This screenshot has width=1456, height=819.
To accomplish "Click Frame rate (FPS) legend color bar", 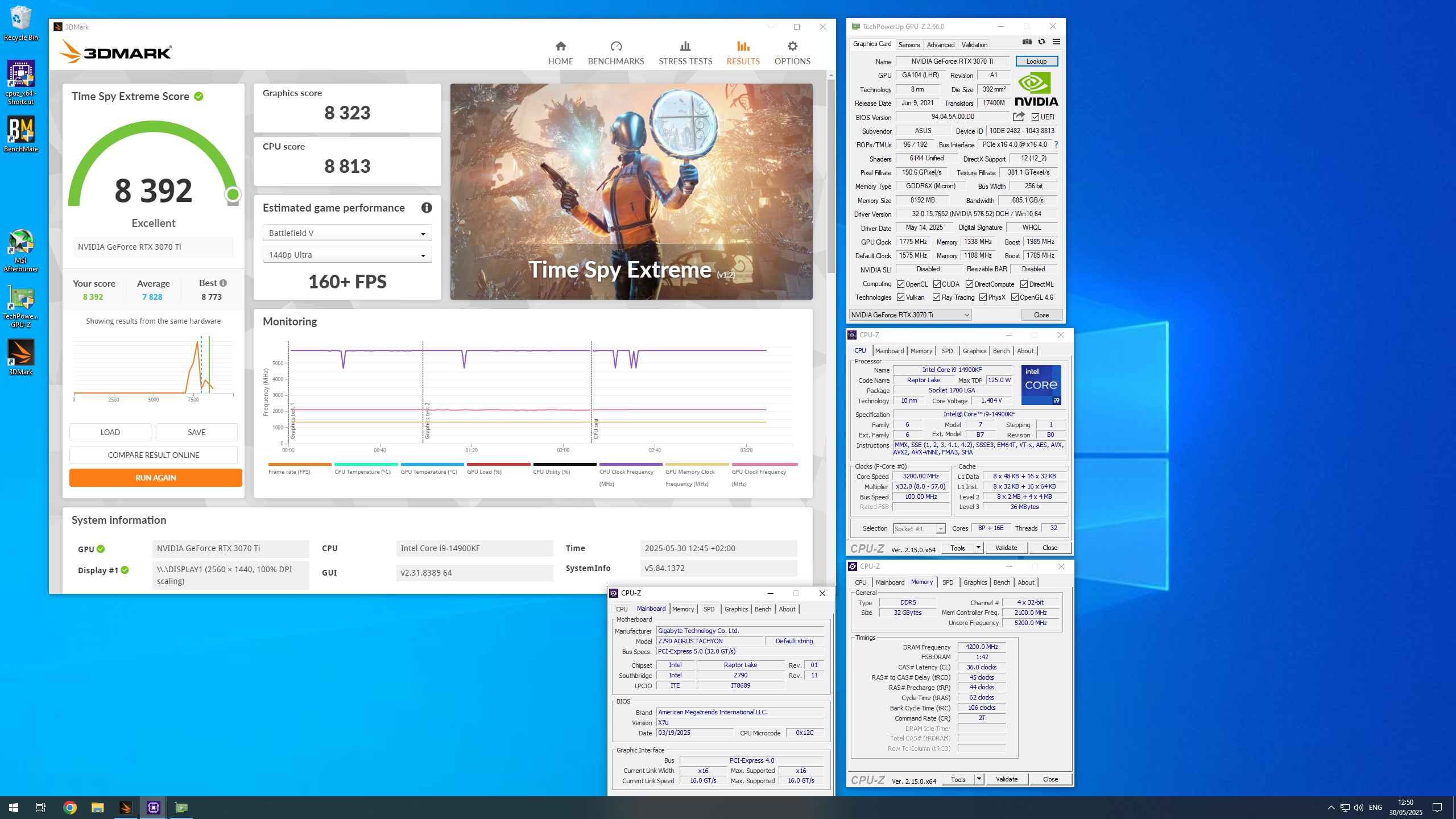I will point(300,464).
